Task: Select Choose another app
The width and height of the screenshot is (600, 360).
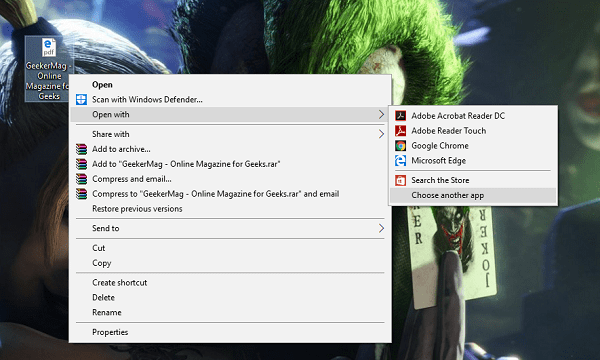Action: pos(473,195)
